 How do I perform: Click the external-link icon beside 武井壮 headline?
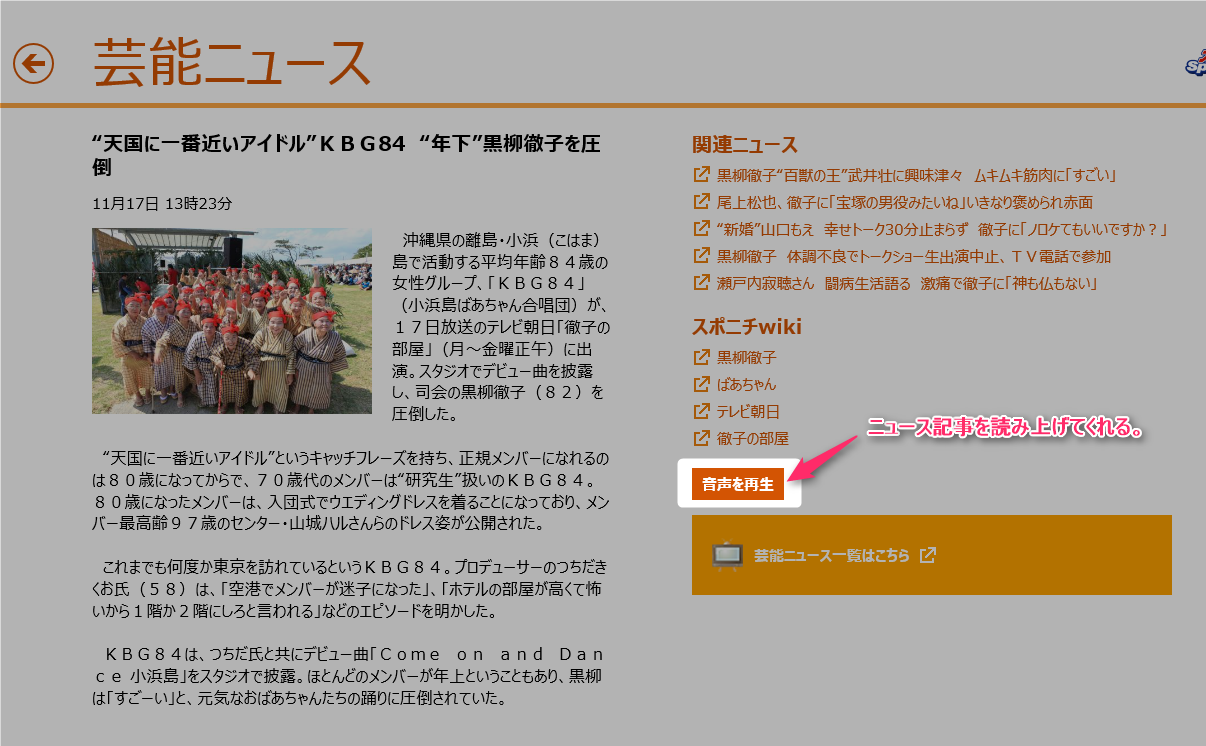pos(701,176)
